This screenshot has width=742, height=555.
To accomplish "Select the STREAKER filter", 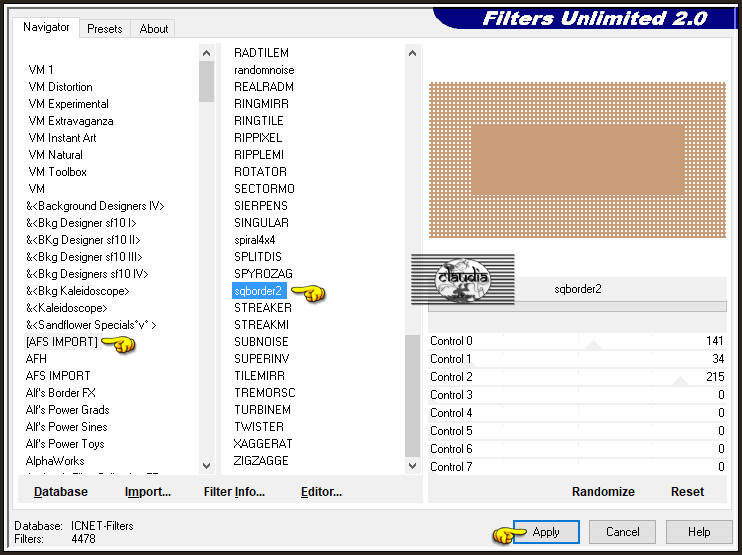I will coord(263,308).
